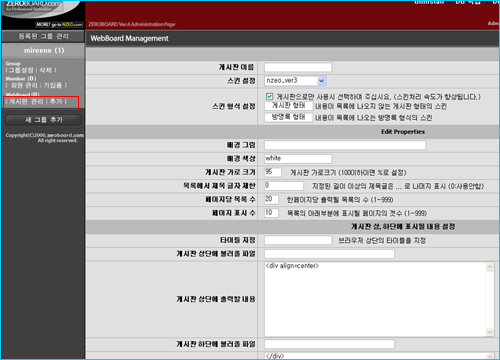500x360 pixels.
Task: Click the WebBoard Management page title
Action: (x=129, y=38)
